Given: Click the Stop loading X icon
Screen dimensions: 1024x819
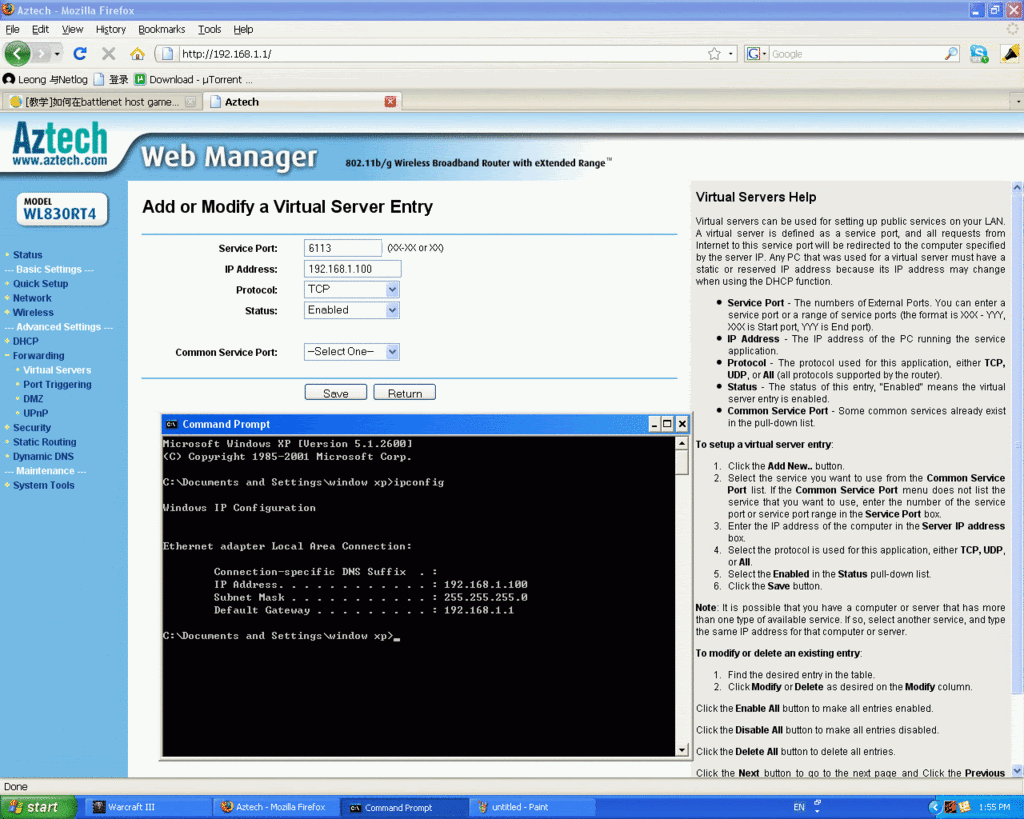Looking at the screenshot, I should click(x=108, y=54).
